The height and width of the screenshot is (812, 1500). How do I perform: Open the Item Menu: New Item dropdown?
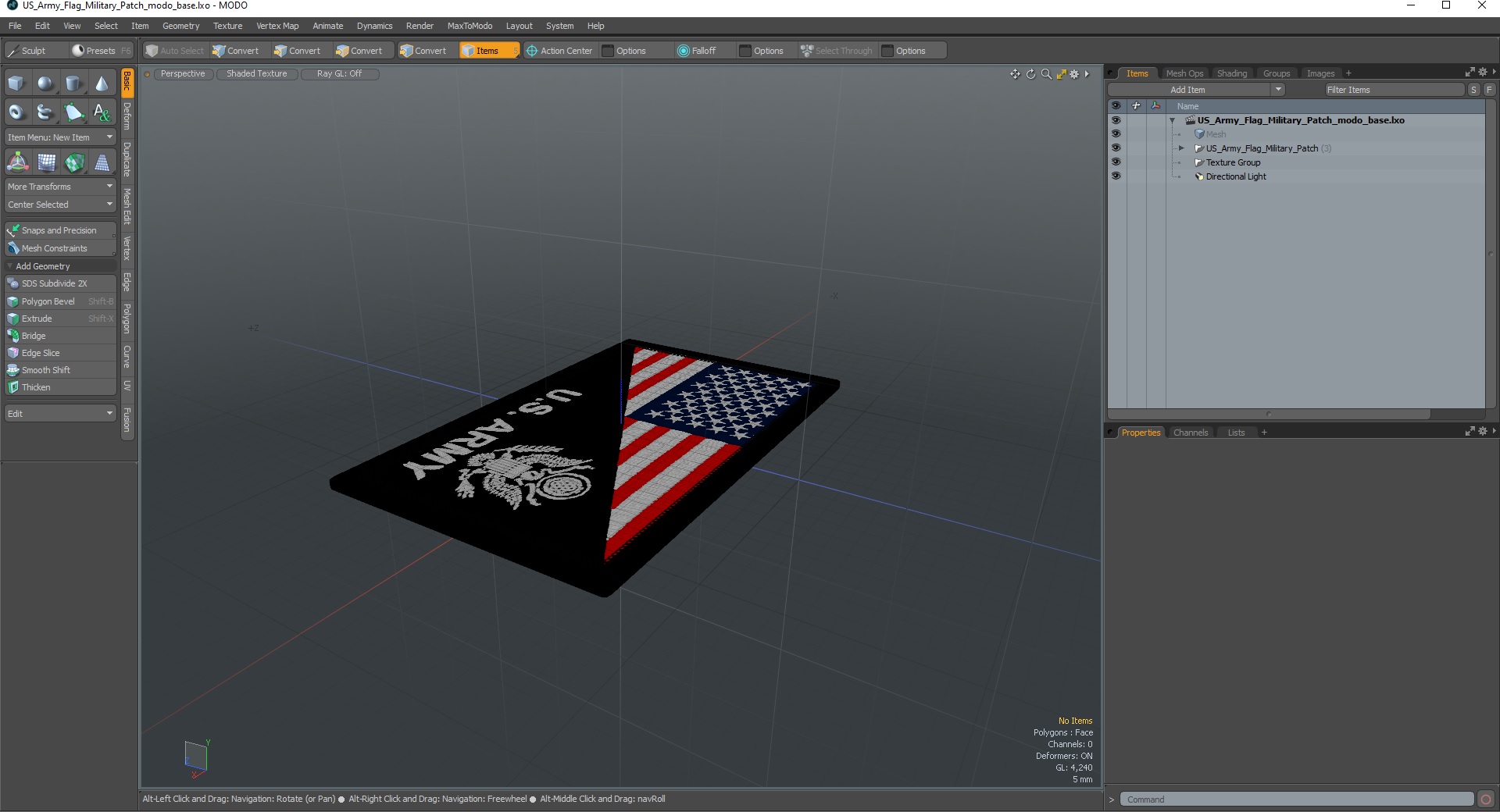[60, 137]
